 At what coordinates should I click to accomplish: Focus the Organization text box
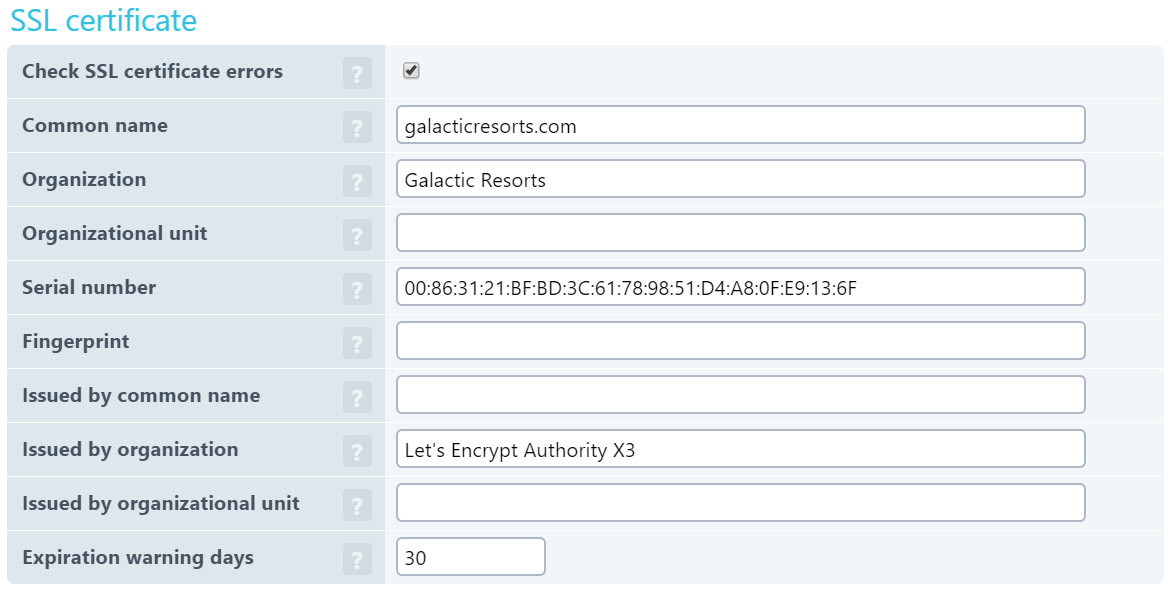[x=740, y=179]
